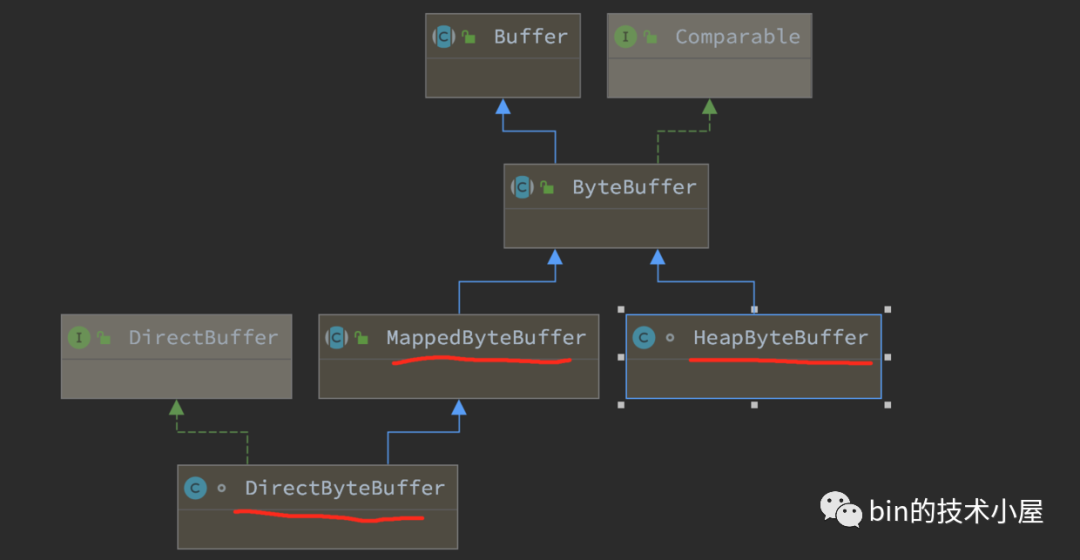Click members compartment of DirectByteBuffer node
Image resolution: width=1080 pixels, height=560 pixels.
(x=318, y=529)
